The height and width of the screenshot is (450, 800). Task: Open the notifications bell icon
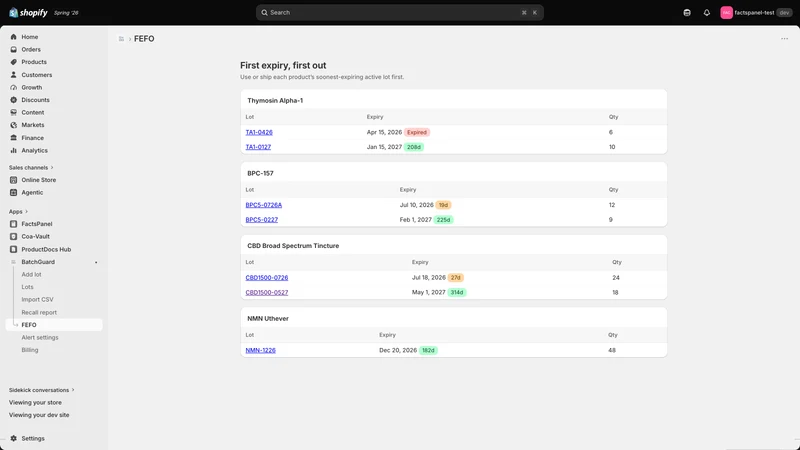[707, 13]
